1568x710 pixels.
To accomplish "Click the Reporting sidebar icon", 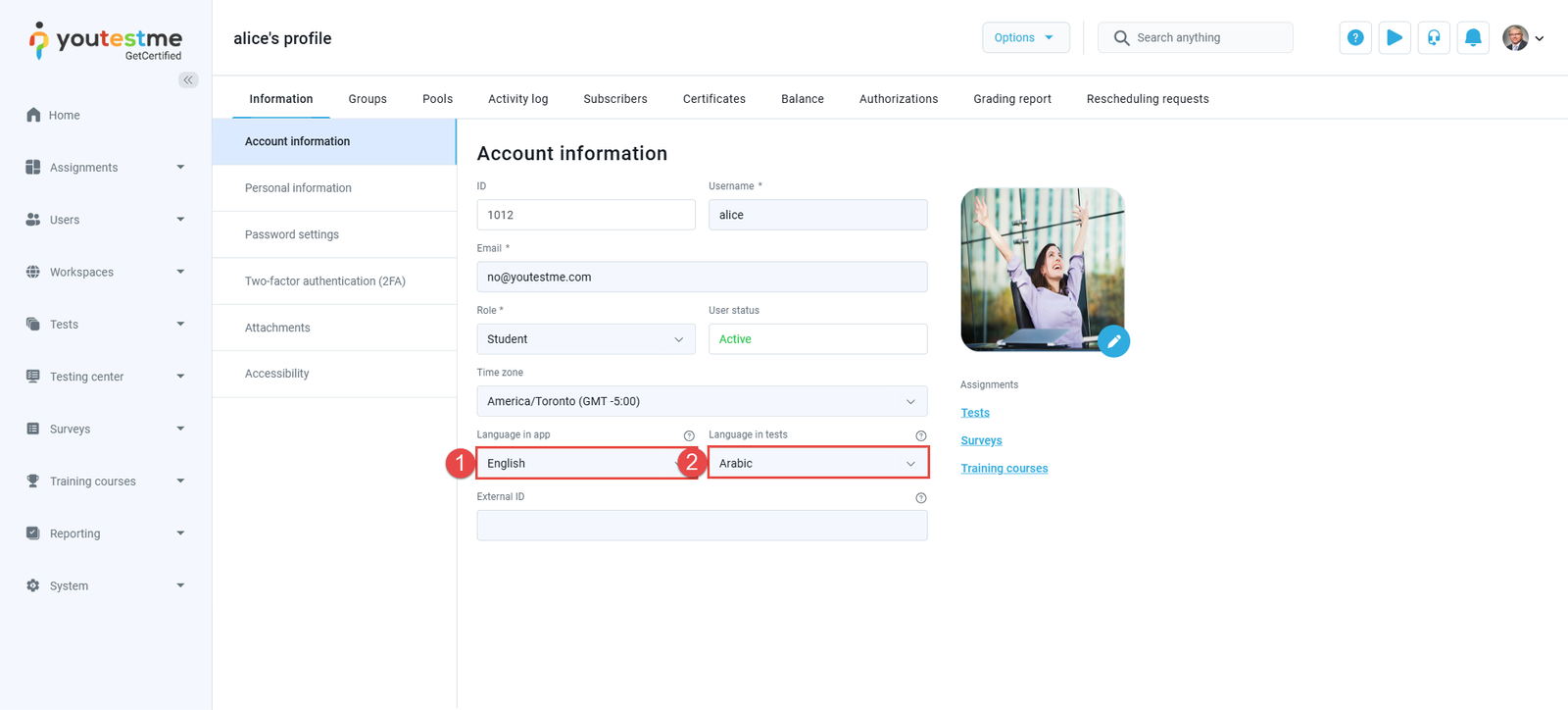I will [33, 533].
